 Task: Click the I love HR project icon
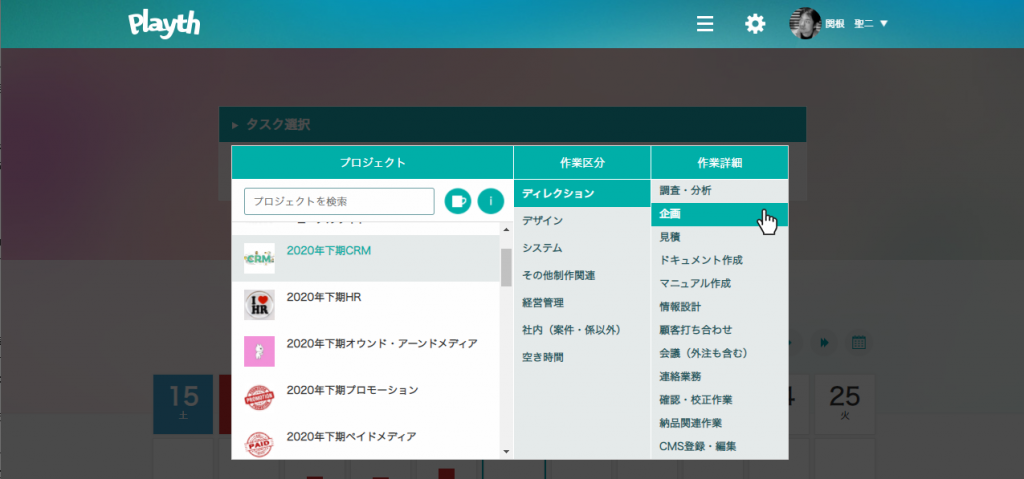[259, 305]
